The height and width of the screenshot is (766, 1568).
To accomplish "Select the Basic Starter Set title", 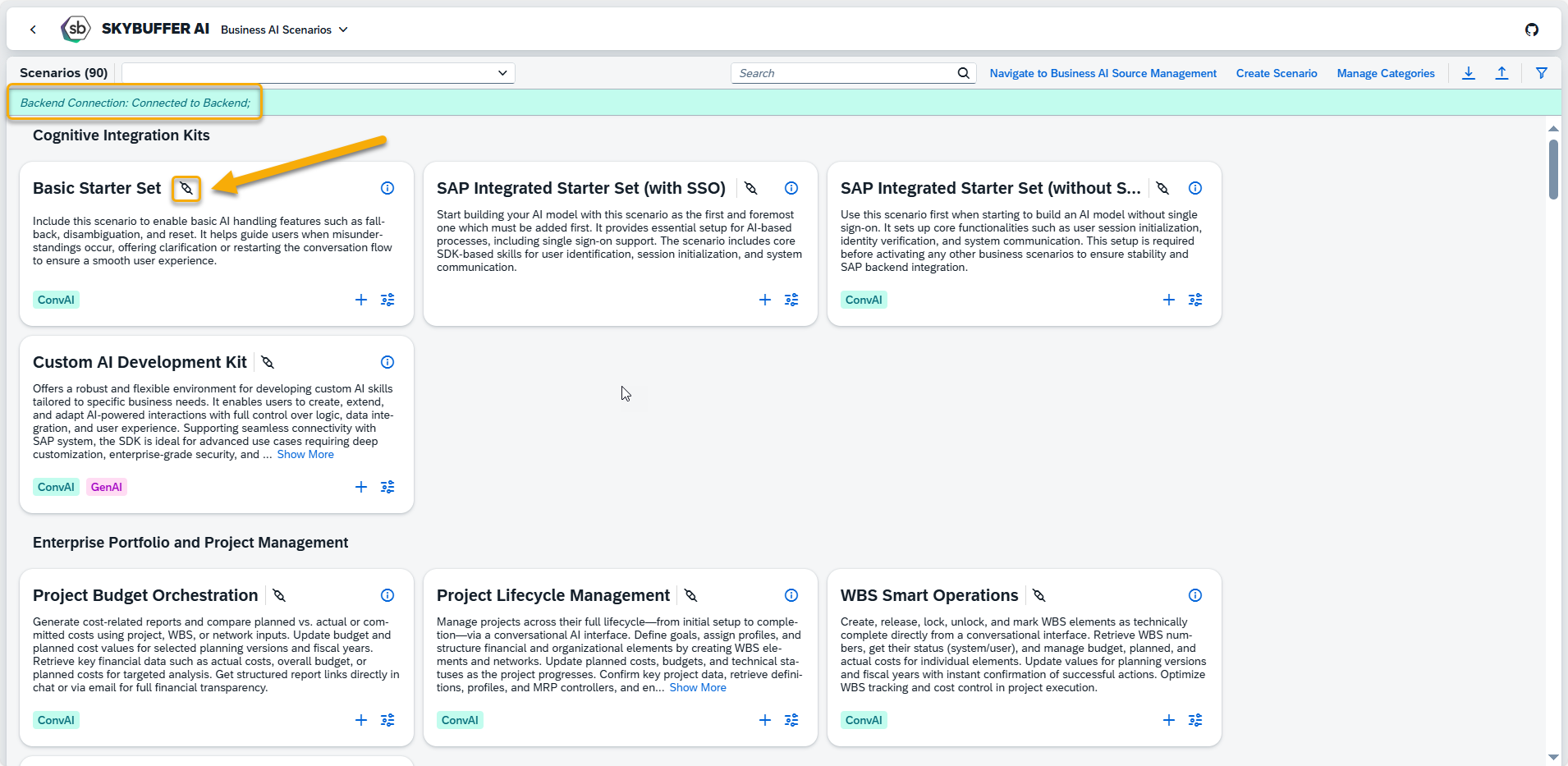I will click(97, 188).
